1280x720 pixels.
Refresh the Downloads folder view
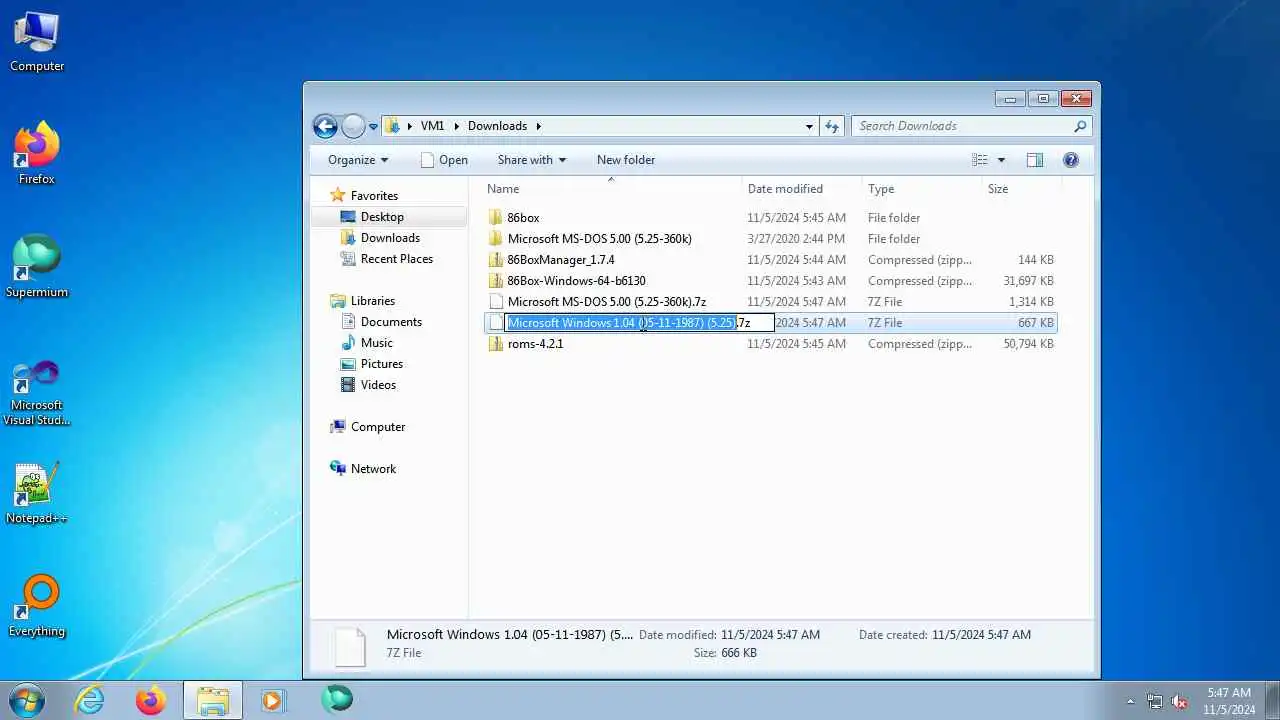pos(832,126)
